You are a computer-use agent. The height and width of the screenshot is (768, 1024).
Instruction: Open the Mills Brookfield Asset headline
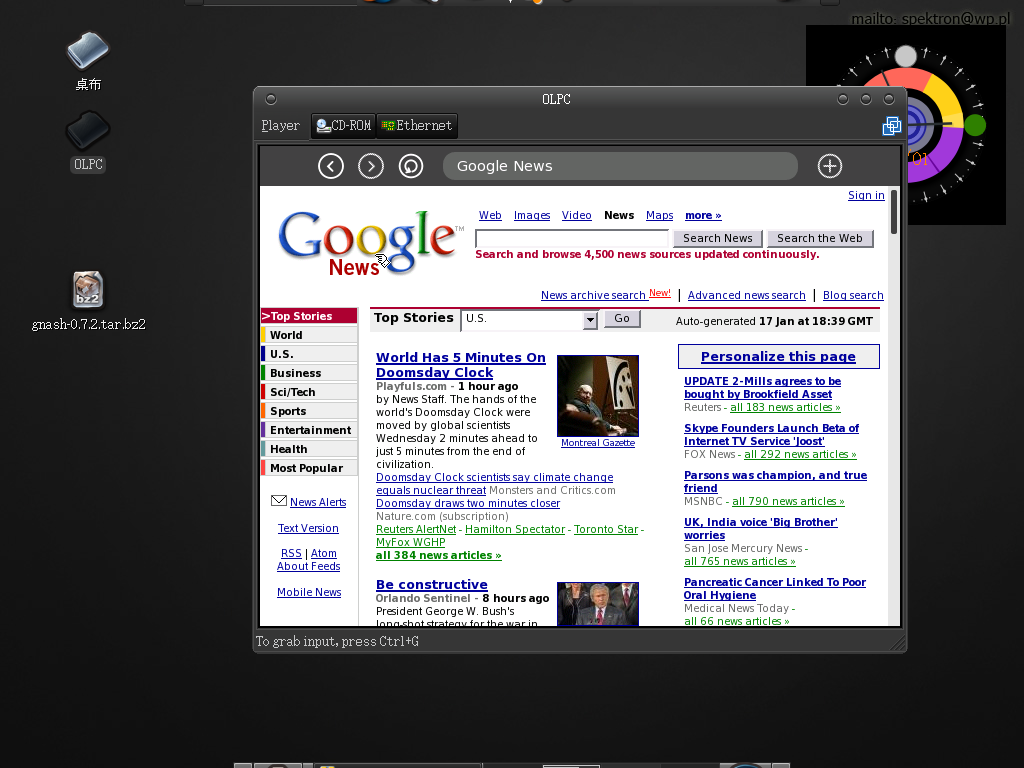[x=762, y=388]
